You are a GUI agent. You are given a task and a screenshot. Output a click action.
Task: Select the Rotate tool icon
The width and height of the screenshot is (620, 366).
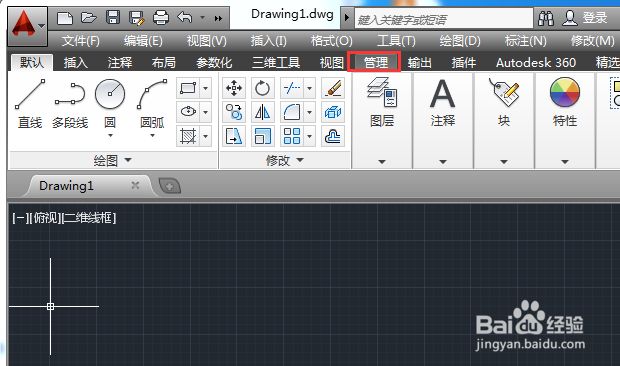(x=263, y=88)
